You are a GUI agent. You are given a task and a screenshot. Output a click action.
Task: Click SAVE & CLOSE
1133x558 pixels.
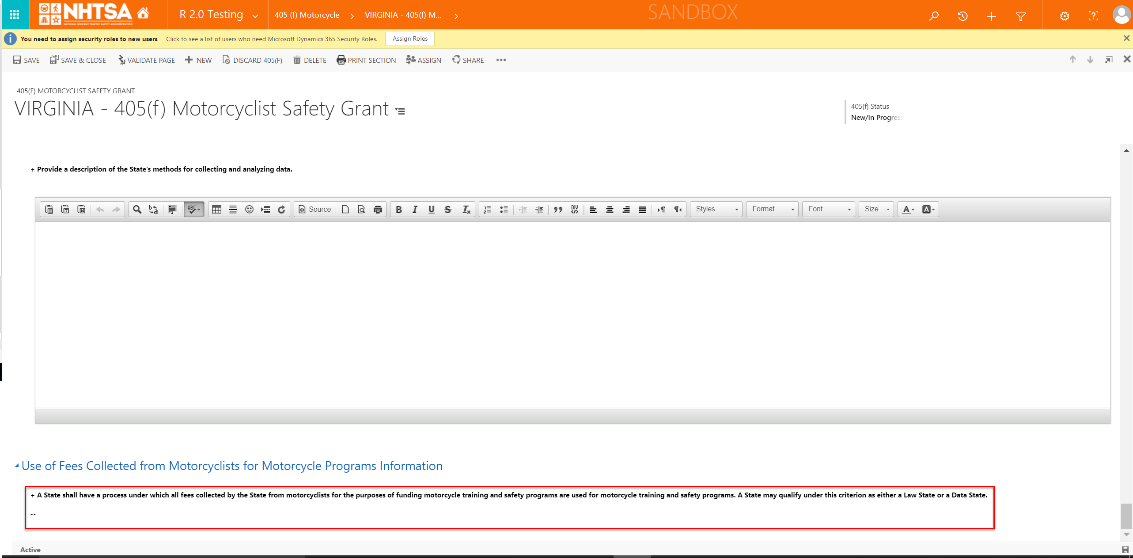(78, 60)
